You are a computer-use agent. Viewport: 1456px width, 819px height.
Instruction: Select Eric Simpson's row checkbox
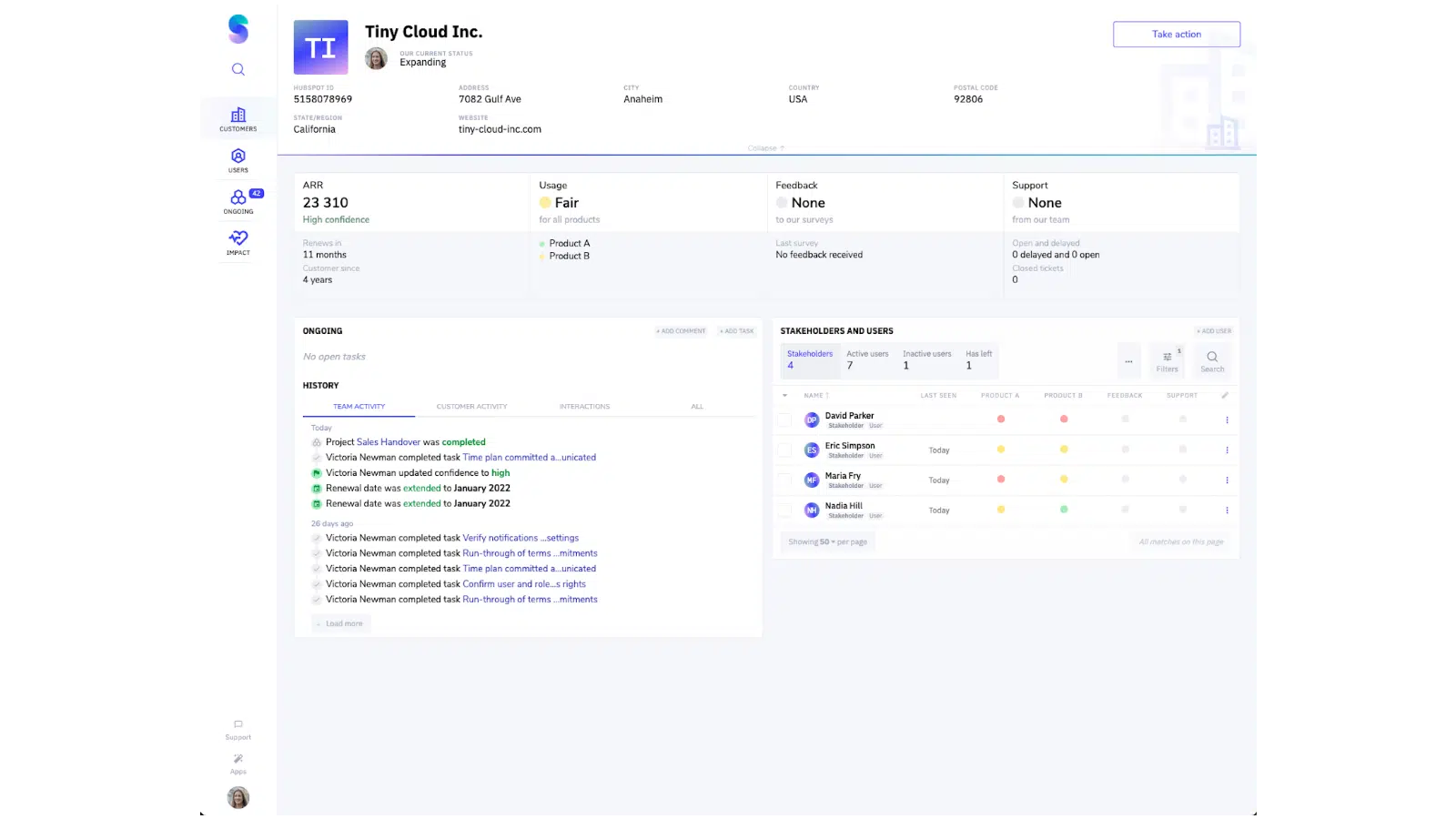point(784,450)
